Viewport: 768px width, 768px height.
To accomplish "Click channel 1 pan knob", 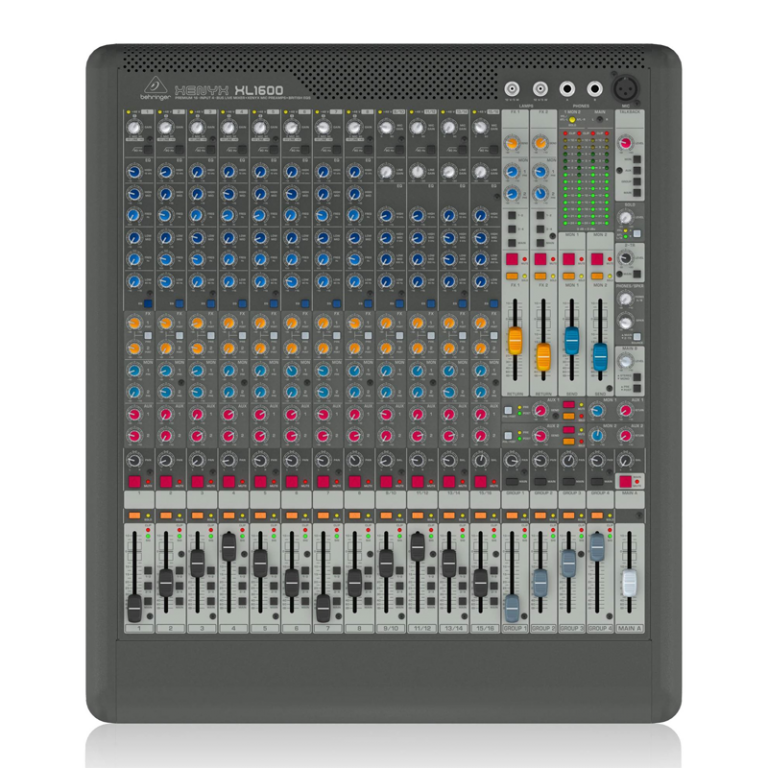I will pos(134,460).
